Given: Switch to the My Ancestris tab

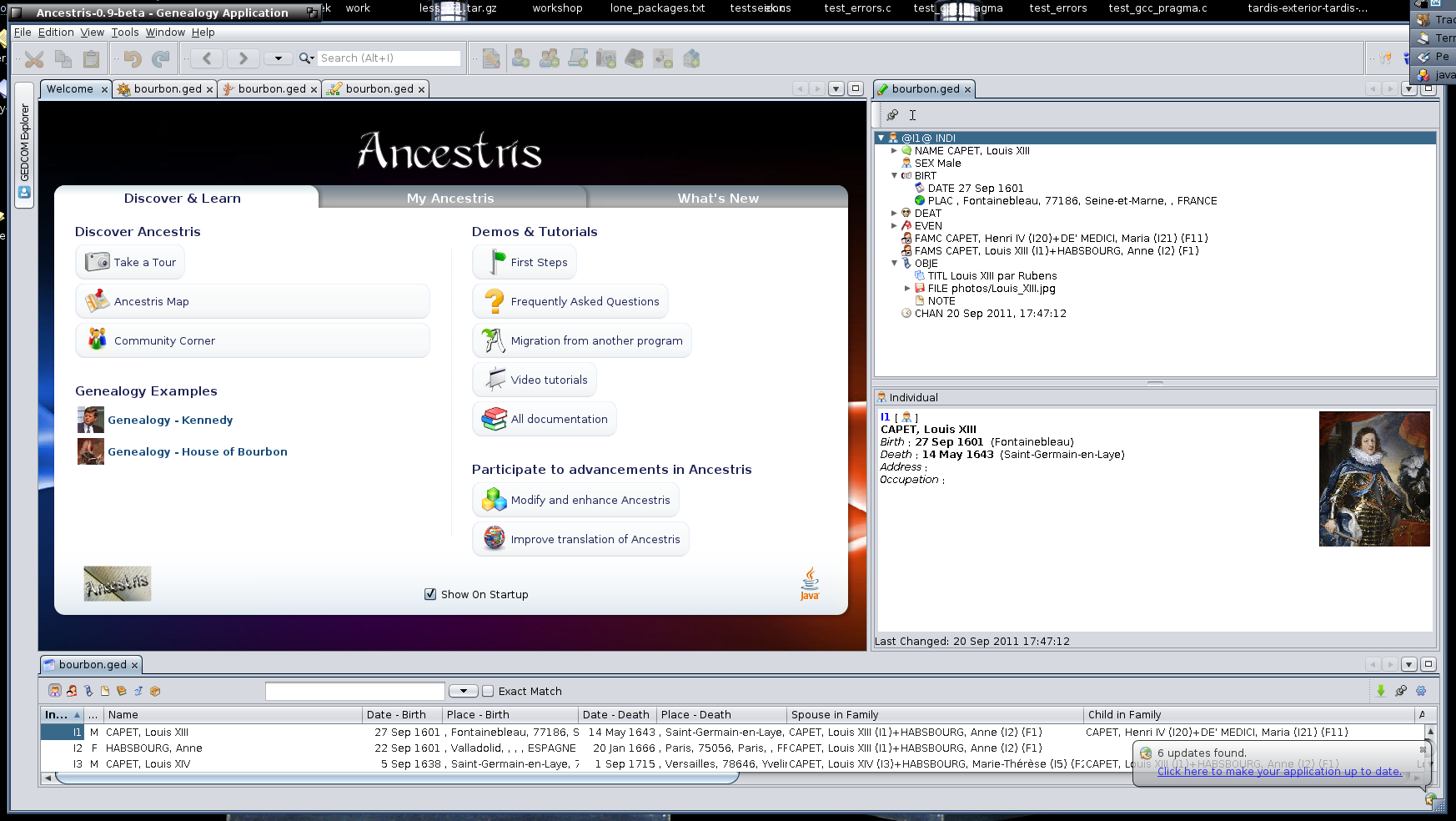Looking at the screenshot, I should tap(450, 198).
